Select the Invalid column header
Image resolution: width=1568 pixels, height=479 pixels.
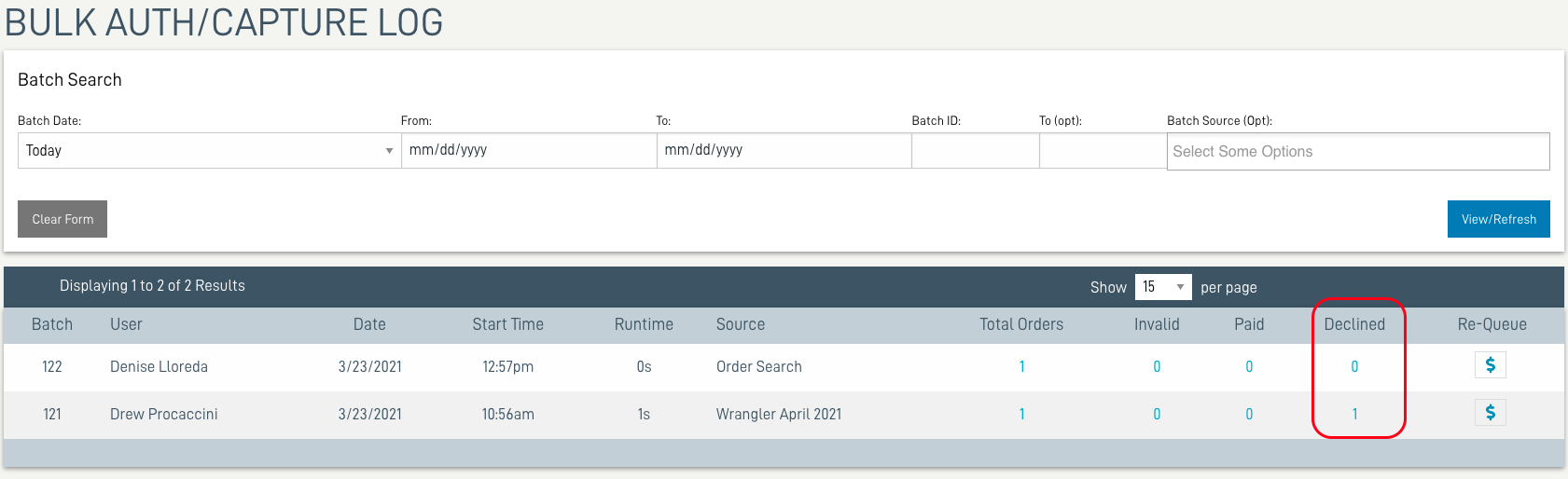coord(1157,324)
